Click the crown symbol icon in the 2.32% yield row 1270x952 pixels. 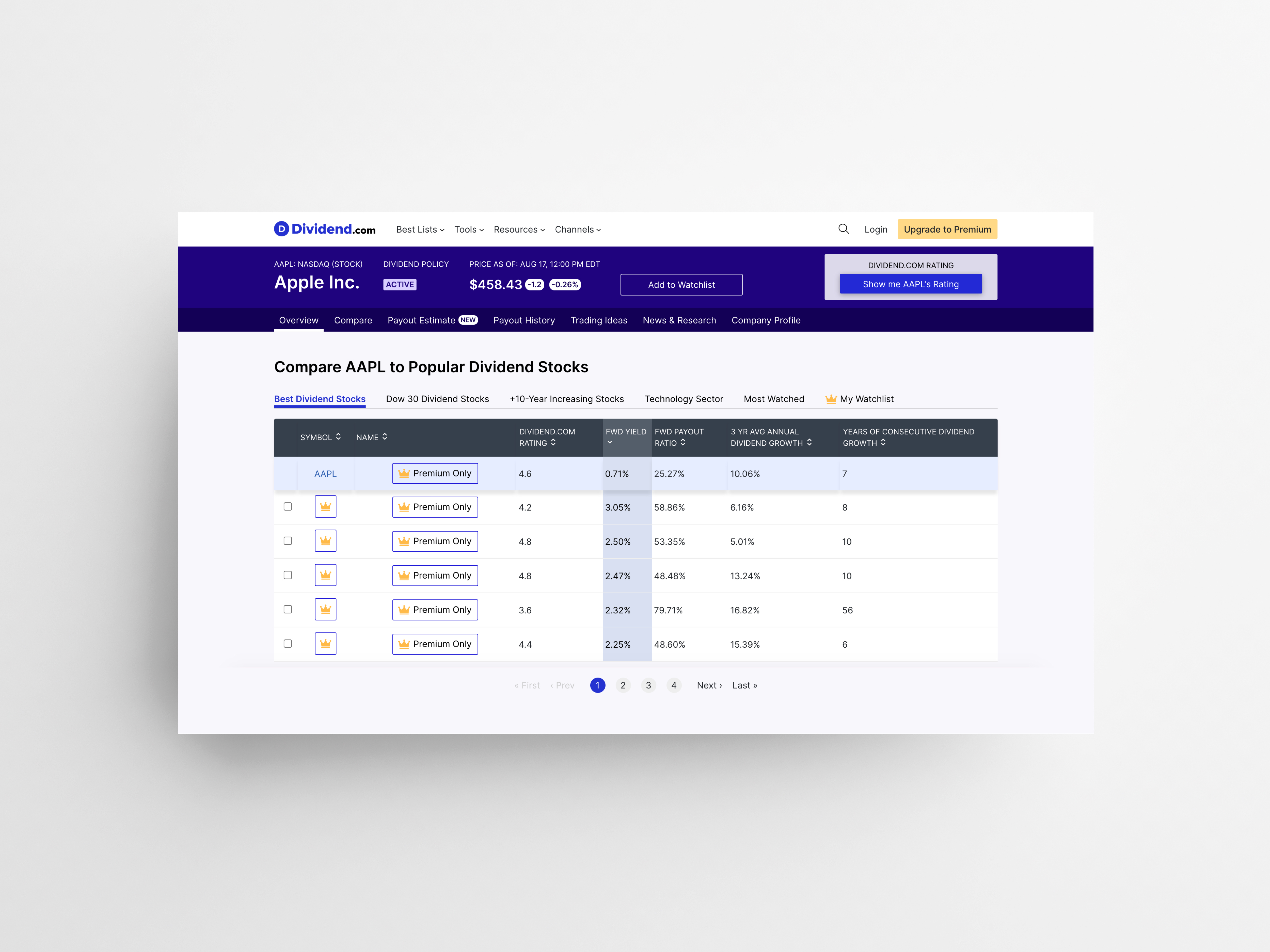point(326,610)
